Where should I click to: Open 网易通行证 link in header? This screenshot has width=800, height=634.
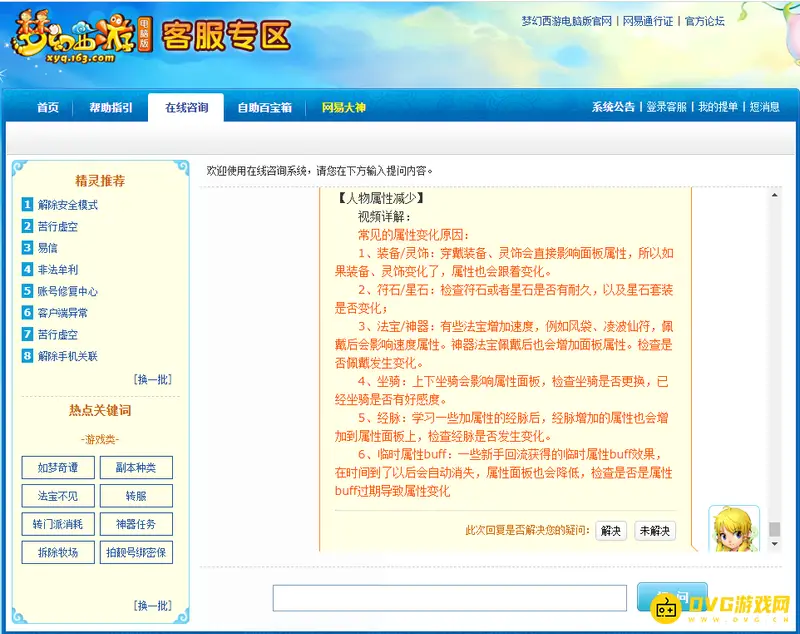tap(647, 21)
